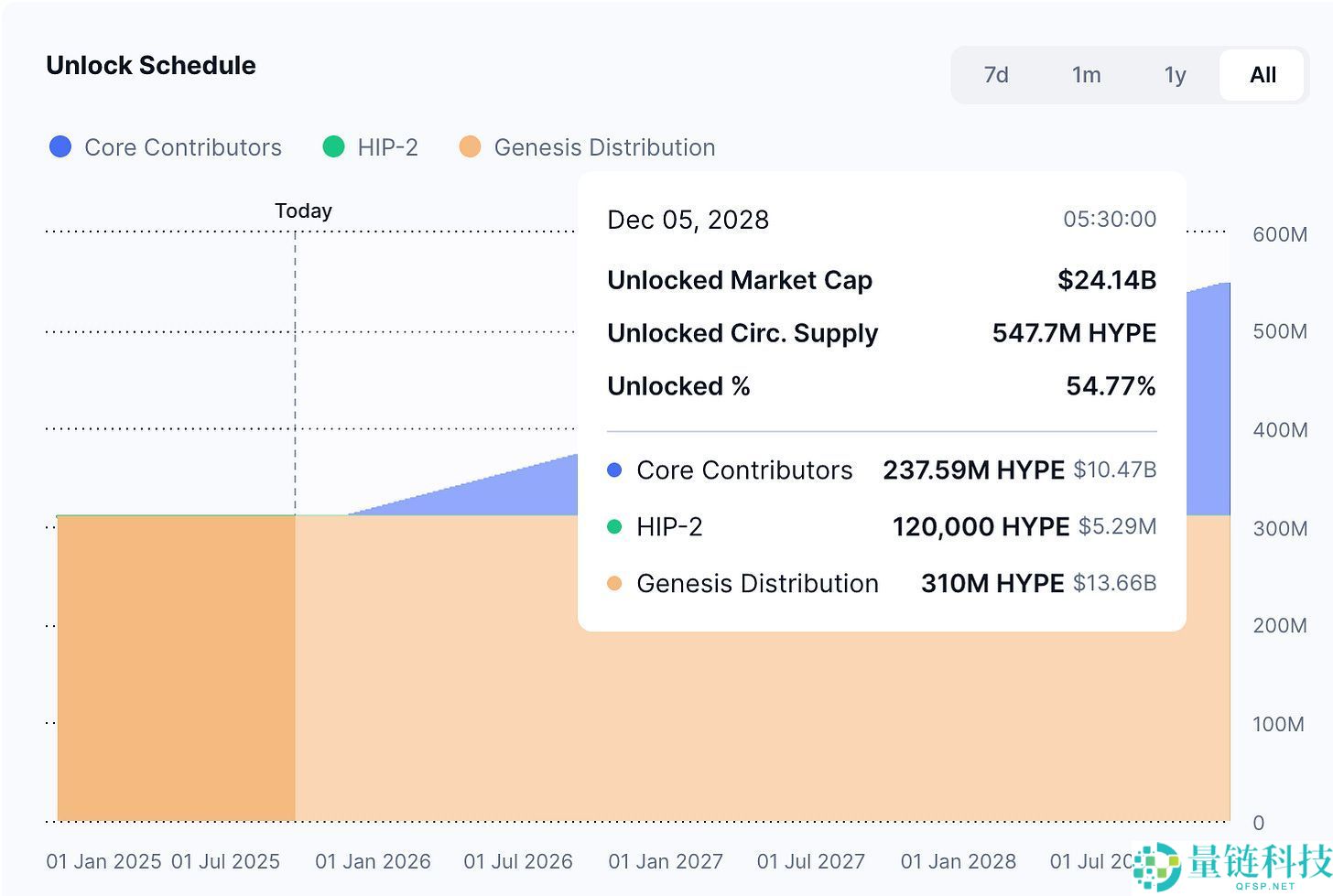
Task: Click the orange Genesis Distribution legend dot
Action: point(470,146)
